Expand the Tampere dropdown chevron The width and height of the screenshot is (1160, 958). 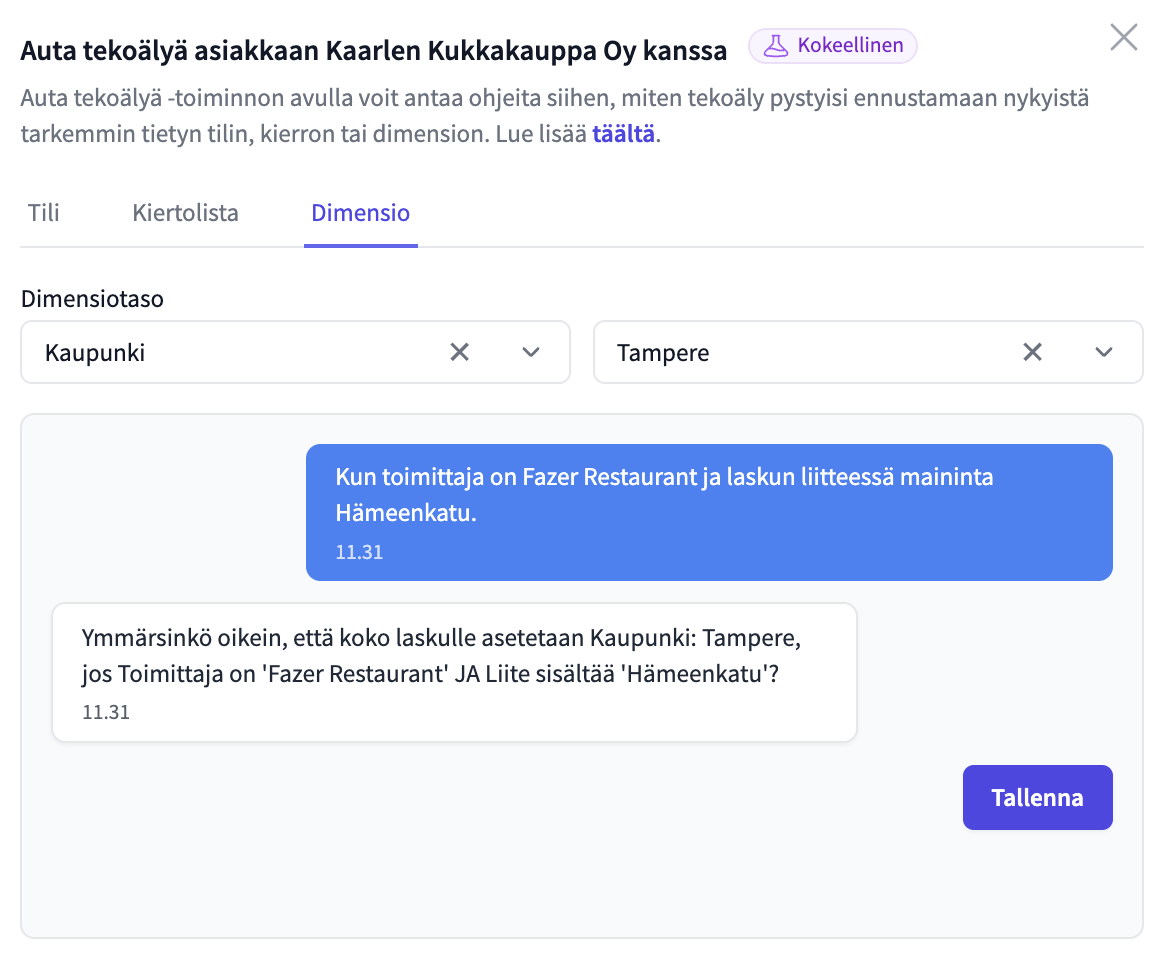pos(1104,352)
